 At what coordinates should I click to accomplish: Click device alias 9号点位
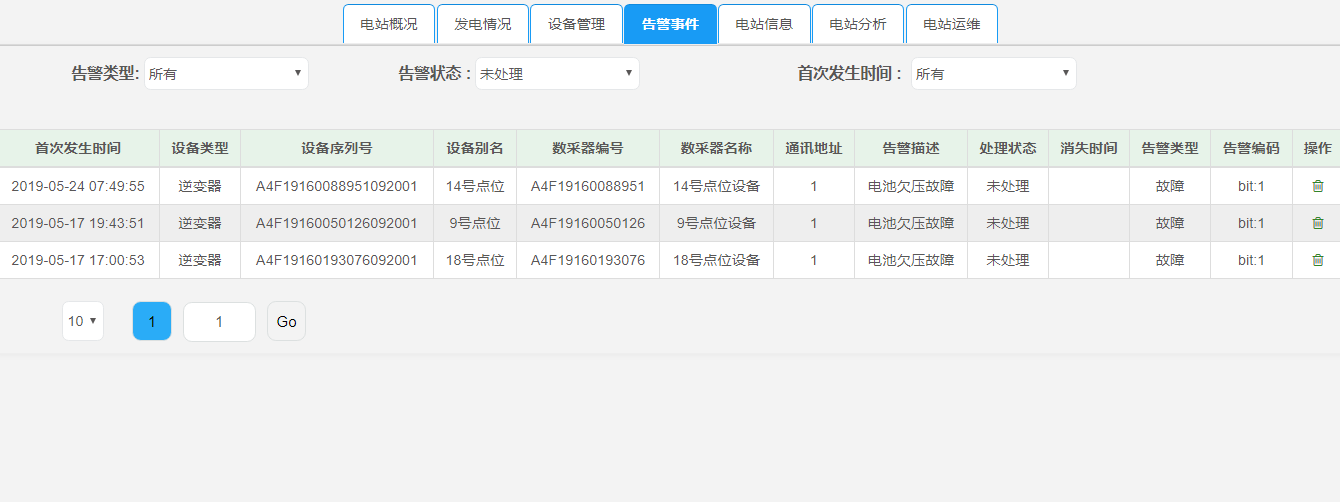tap(475, 223)
